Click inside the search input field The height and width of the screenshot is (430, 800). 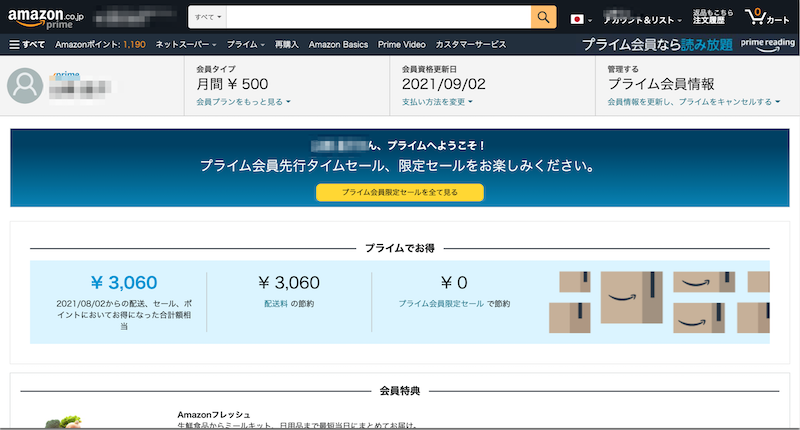pos(379,17)
